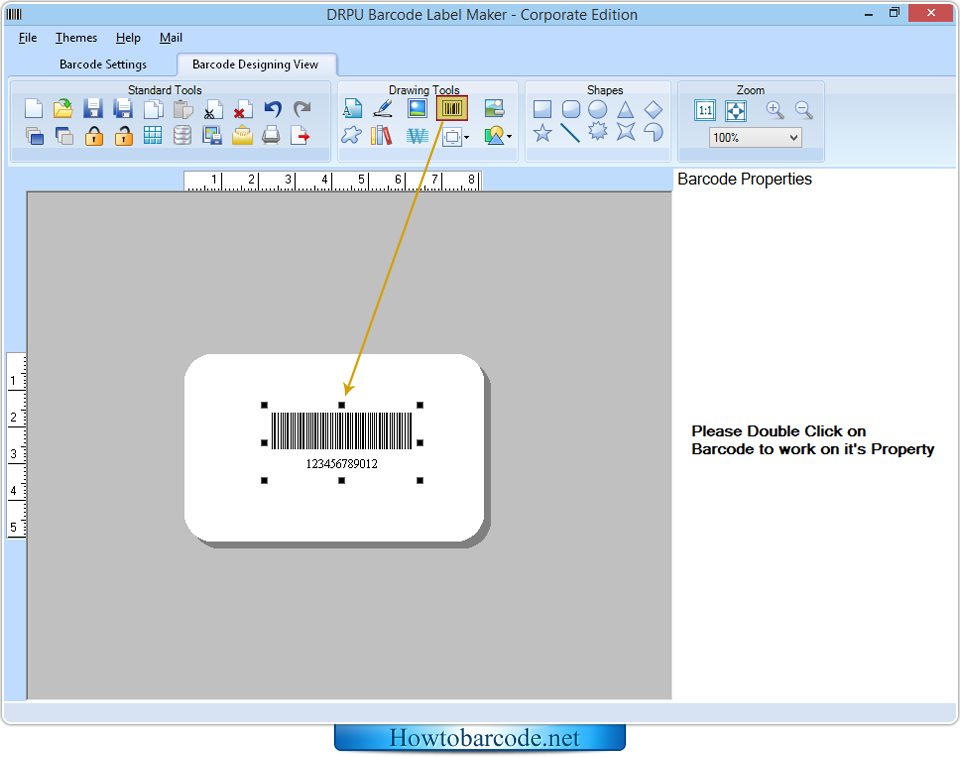This screenshot has height=757, width=960.
Task: Zoom in with magnifier plus
Action: click(775, 110)
